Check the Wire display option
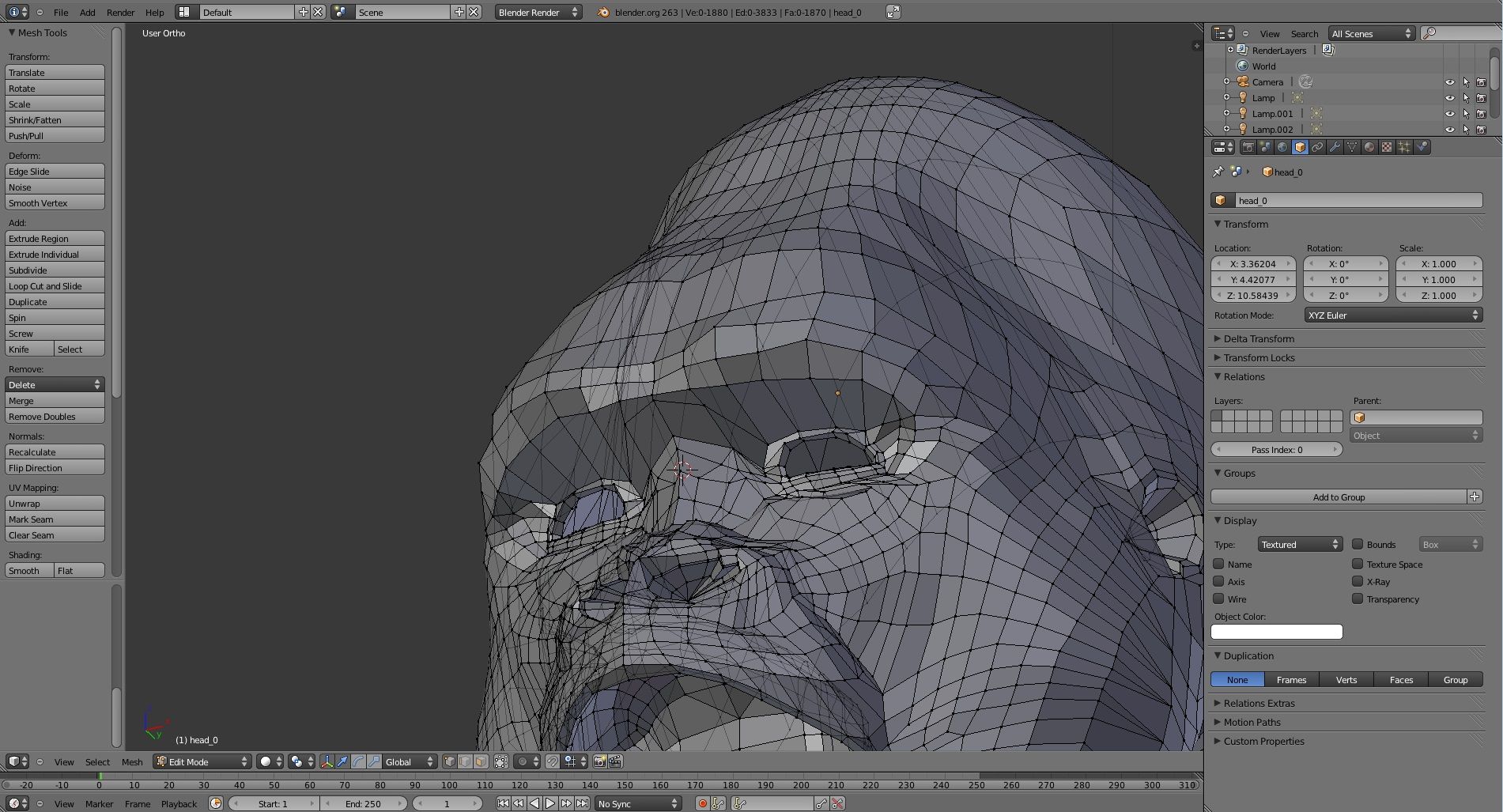 (x=1218, y=599)
